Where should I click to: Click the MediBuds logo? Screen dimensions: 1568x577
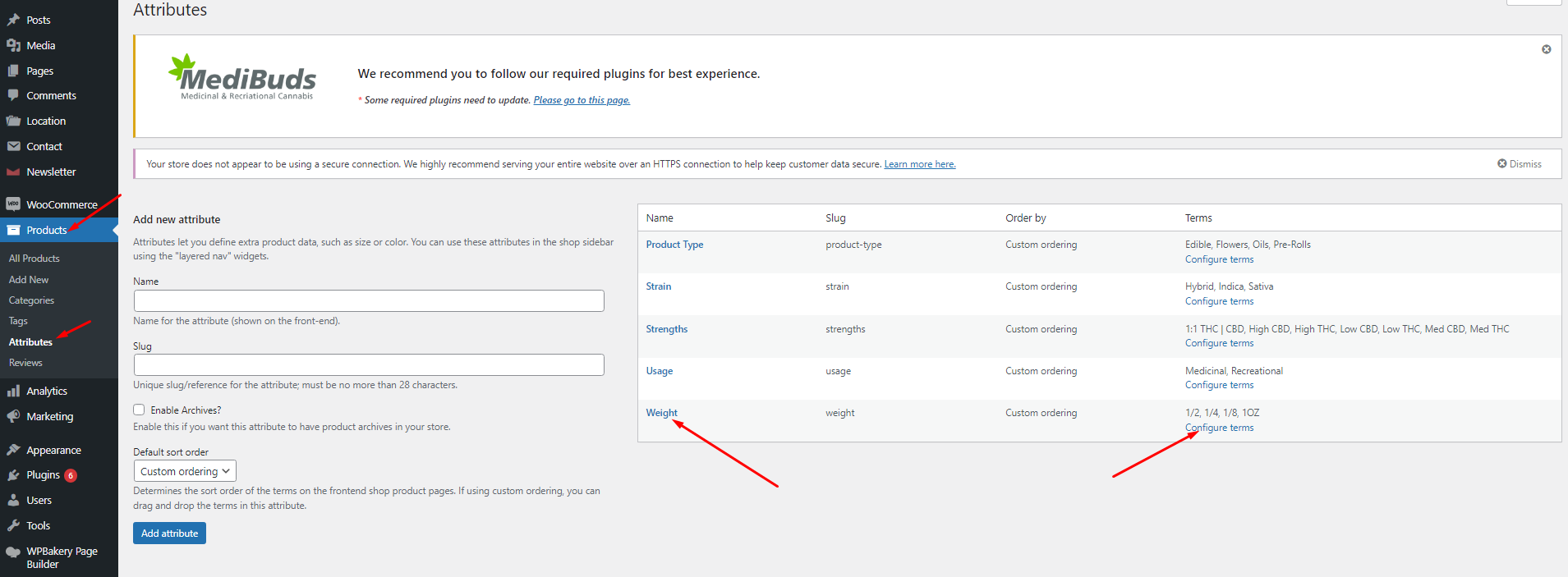click(x=242, y=78)
